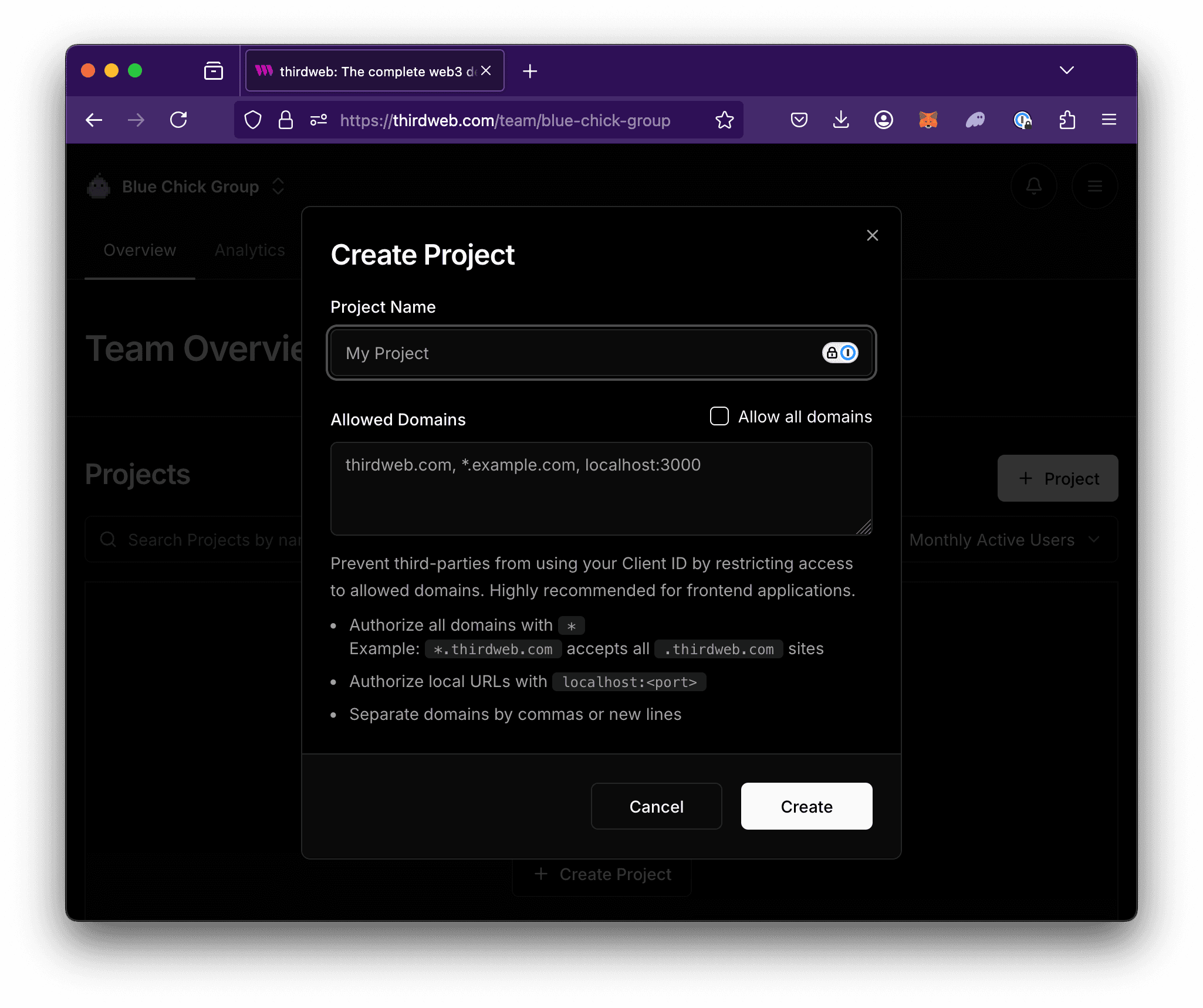The width and height of the screenshot is (1203, 1008).
Task: Select the Overview tab
Action: pos(139,250)
